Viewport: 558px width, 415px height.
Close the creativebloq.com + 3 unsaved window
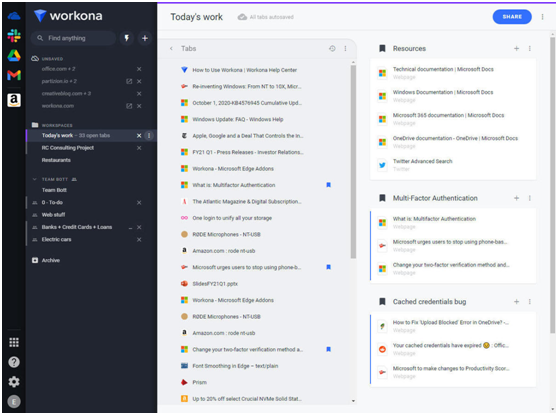tap(139, 94)
